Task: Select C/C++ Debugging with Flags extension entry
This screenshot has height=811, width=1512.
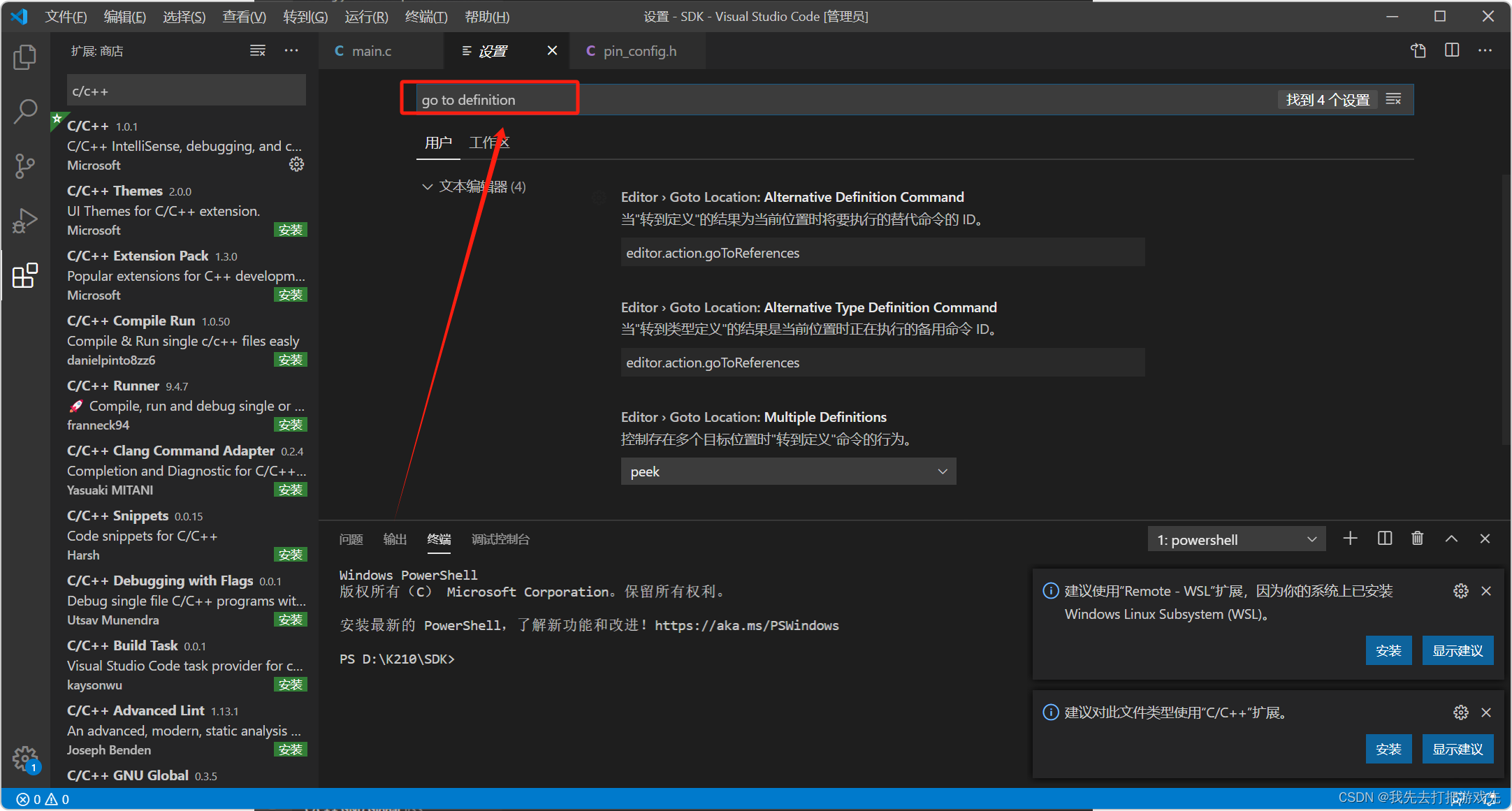Action: [x=185, y=600]
